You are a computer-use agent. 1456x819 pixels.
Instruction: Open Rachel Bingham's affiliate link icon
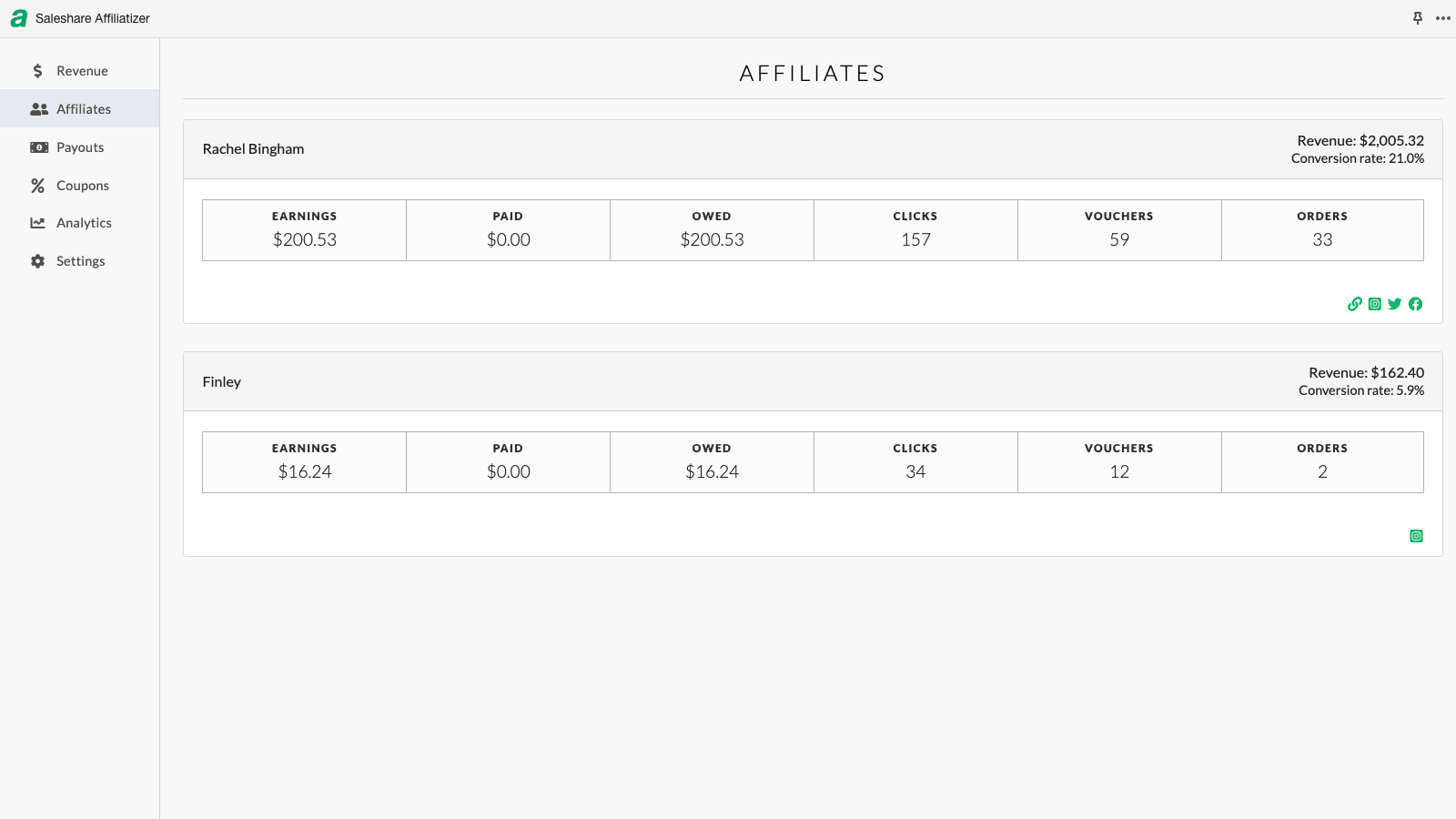(1355, 304)
